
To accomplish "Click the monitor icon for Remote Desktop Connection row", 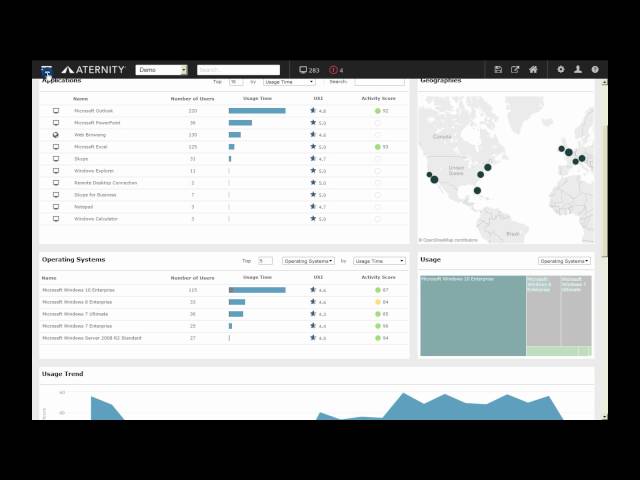I will click(x=56, y=182).
